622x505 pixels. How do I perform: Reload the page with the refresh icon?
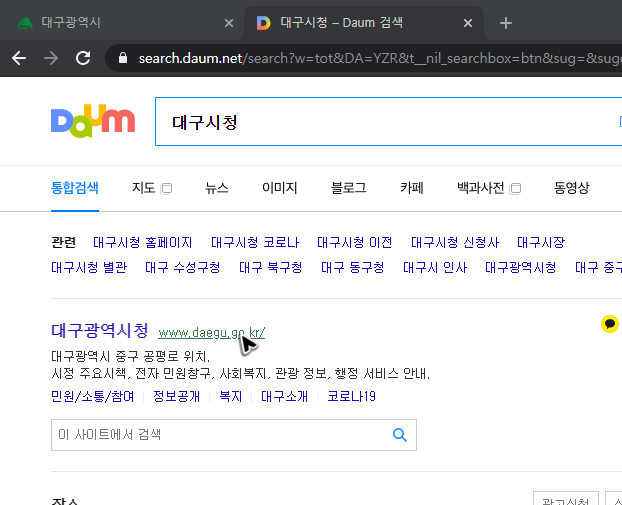[x=83, y=58]
